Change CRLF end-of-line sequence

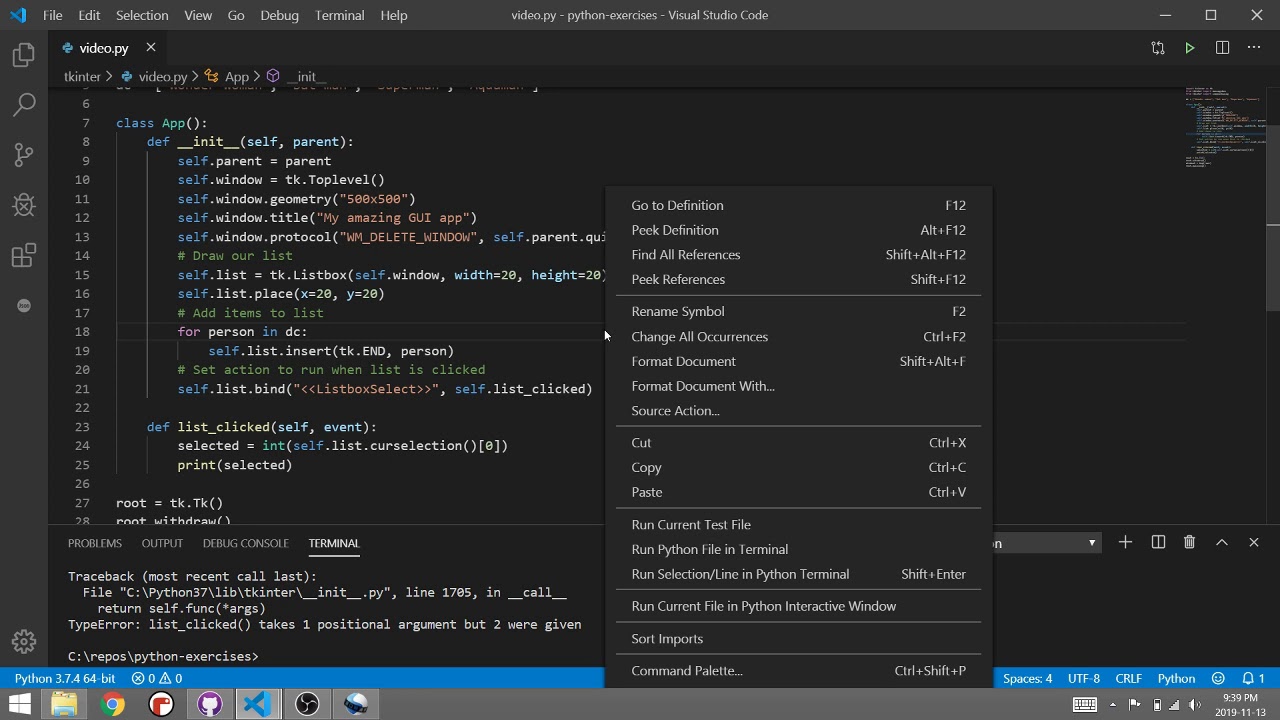(x=1128, y=678)
